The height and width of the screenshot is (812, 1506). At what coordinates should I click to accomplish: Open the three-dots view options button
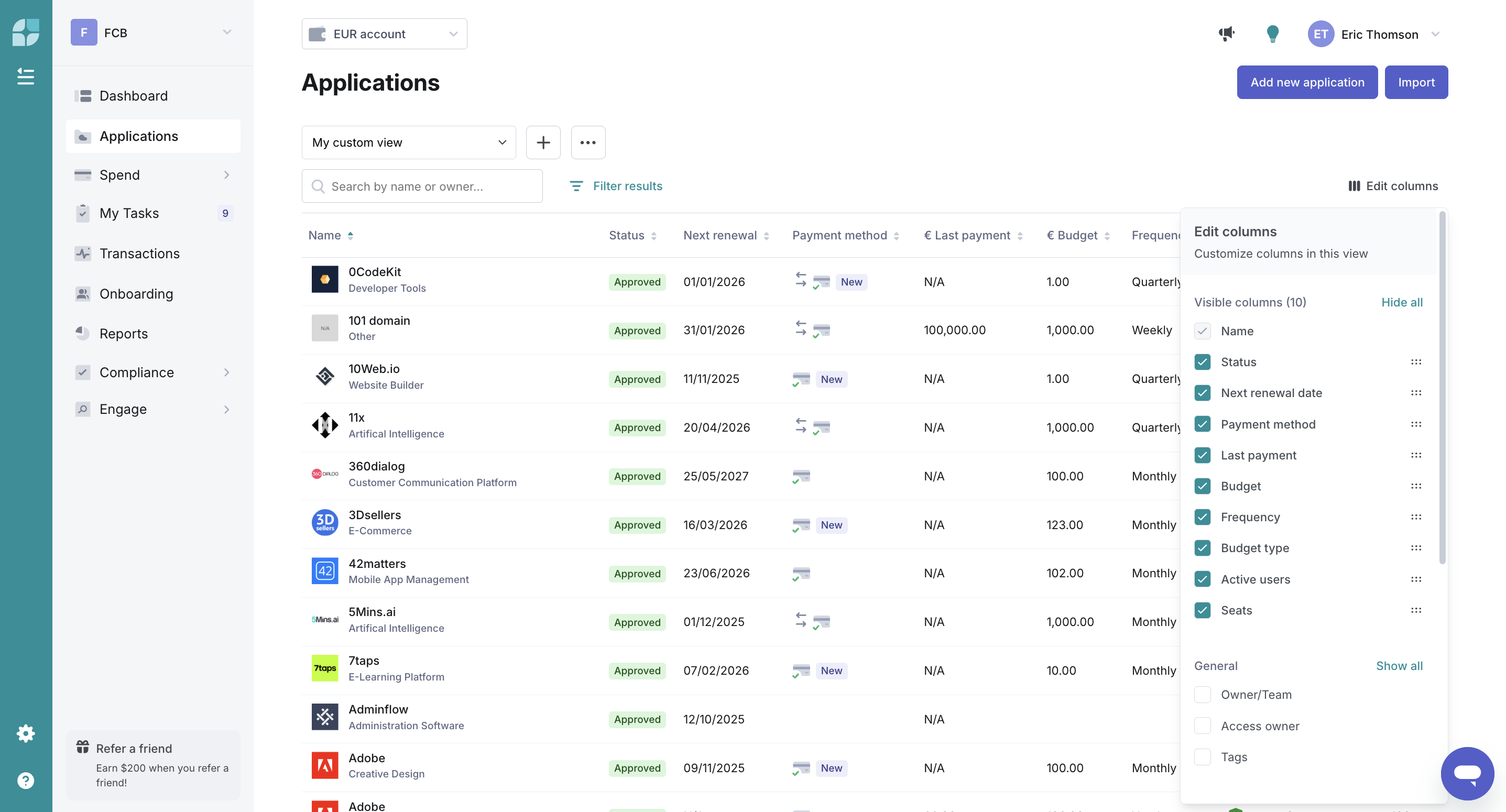(587, 142)
